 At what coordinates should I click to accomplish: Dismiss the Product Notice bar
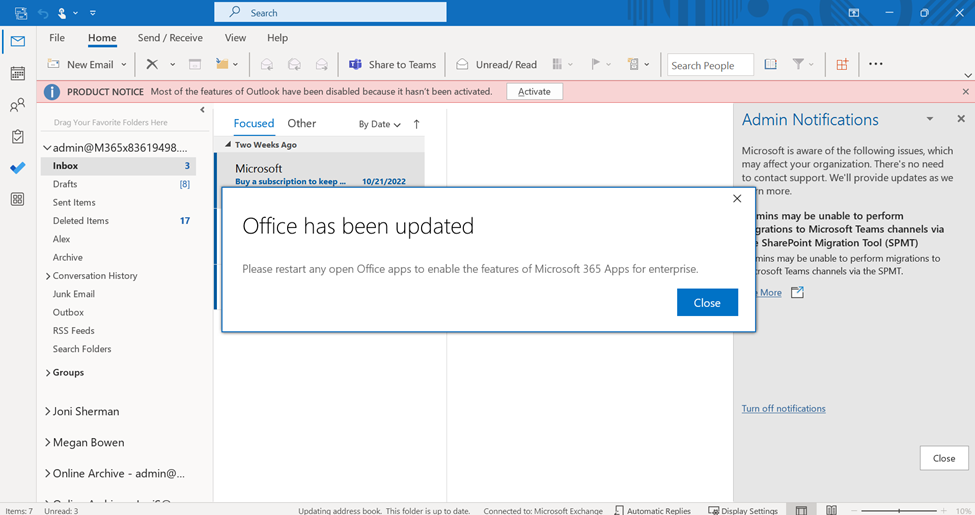click(x=966, y=91)
